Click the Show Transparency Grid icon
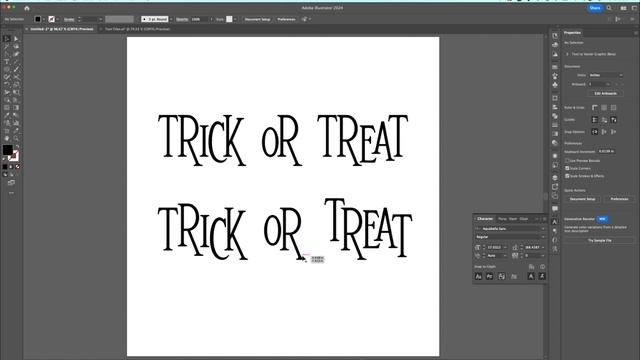Viewport: 640px width, 360px height. (x=613, y=108)
